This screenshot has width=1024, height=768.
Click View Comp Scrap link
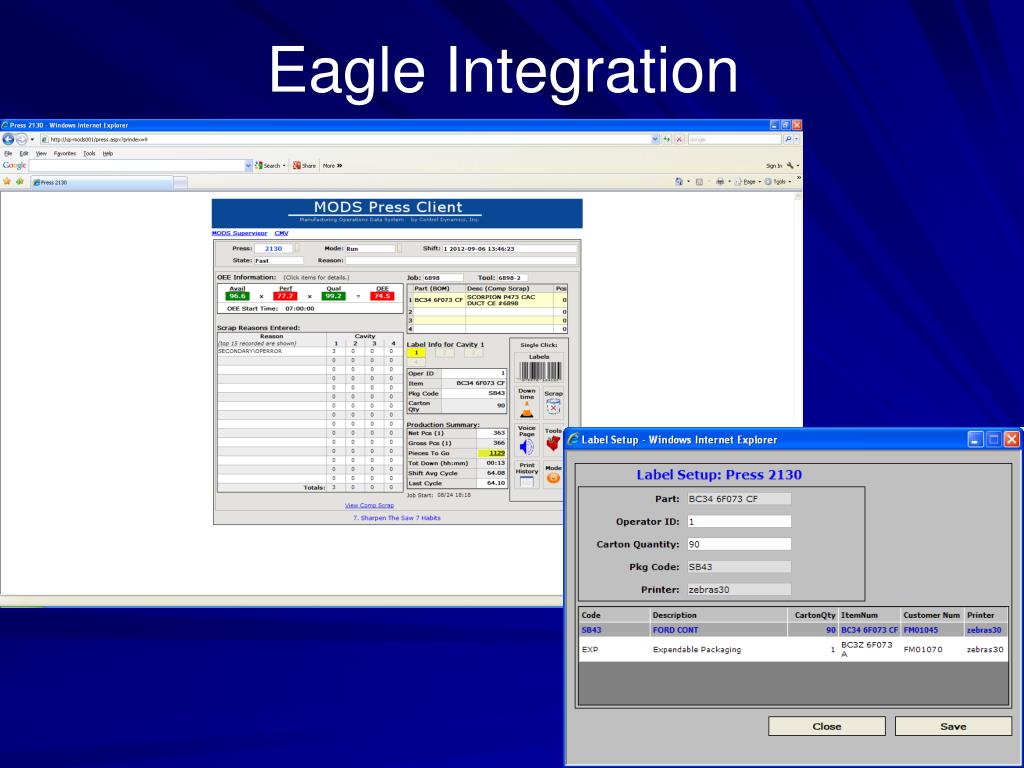coord(369,505)
